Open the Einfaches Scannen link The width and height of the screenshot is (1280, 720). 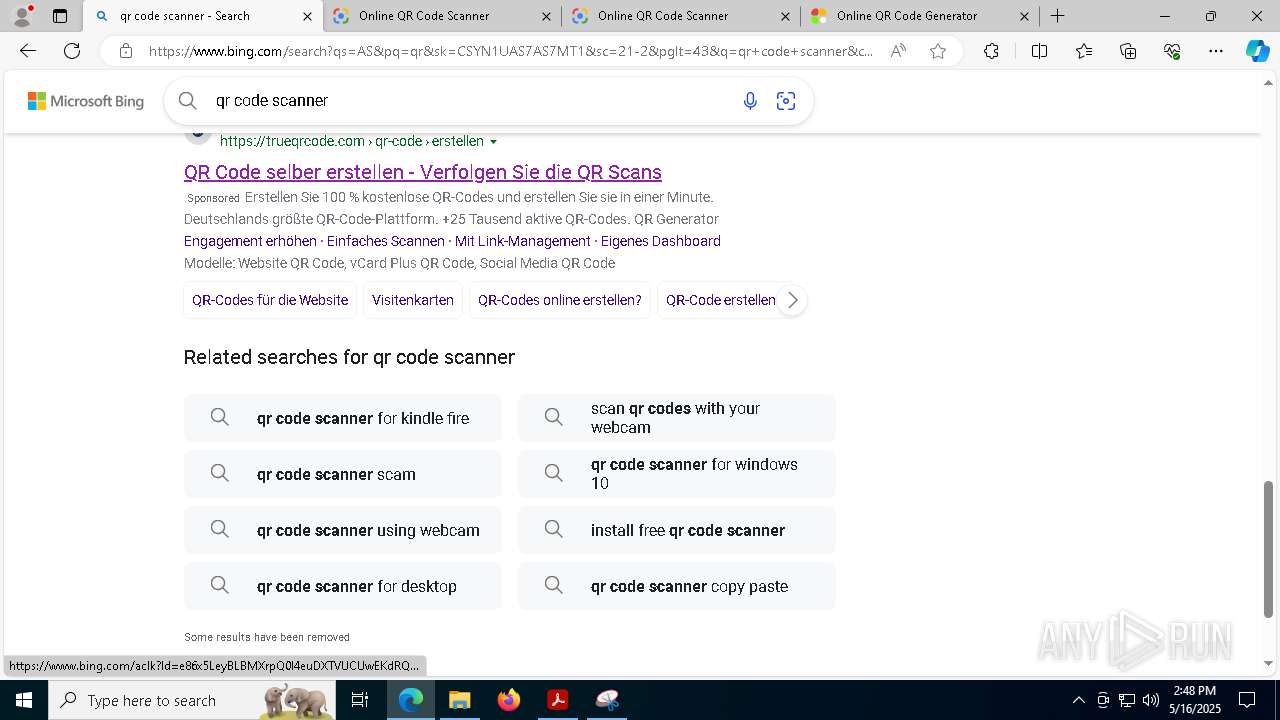pos(386,241)
